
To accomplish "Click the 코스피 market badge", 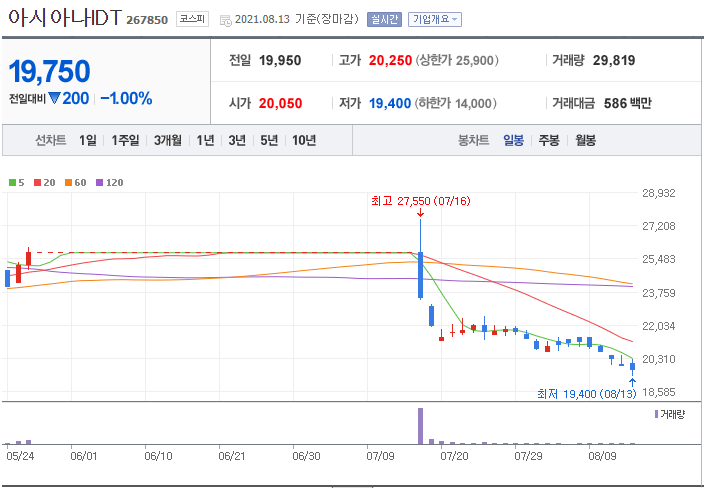I will [192, 19].
